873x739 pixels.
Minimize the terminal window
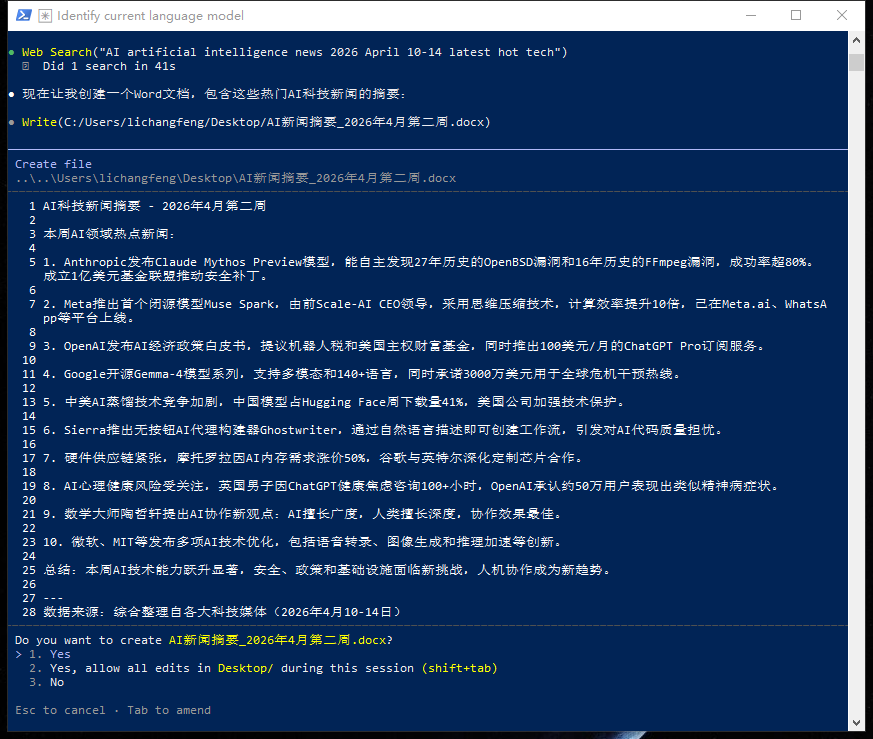tap(751, 15)
